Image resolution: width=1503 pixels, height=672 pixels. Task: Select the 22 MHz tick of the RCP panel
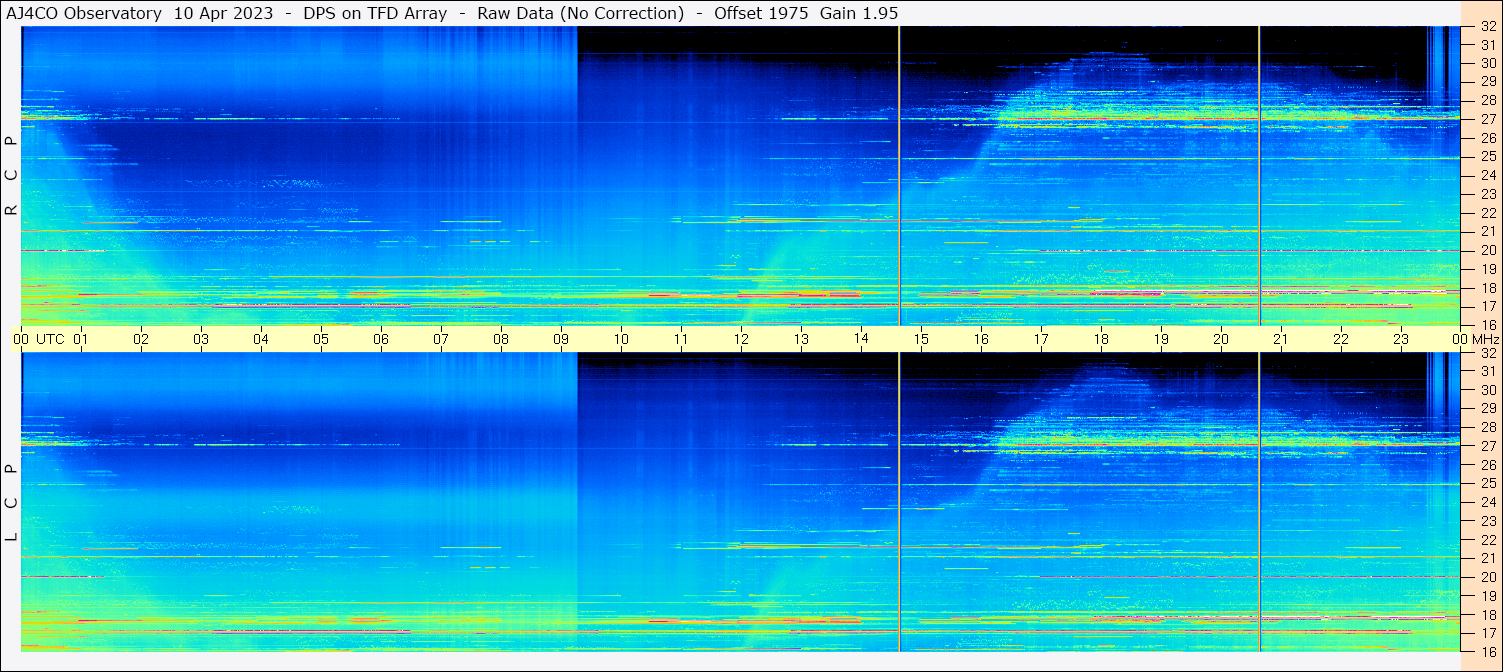click(1487, 213)
